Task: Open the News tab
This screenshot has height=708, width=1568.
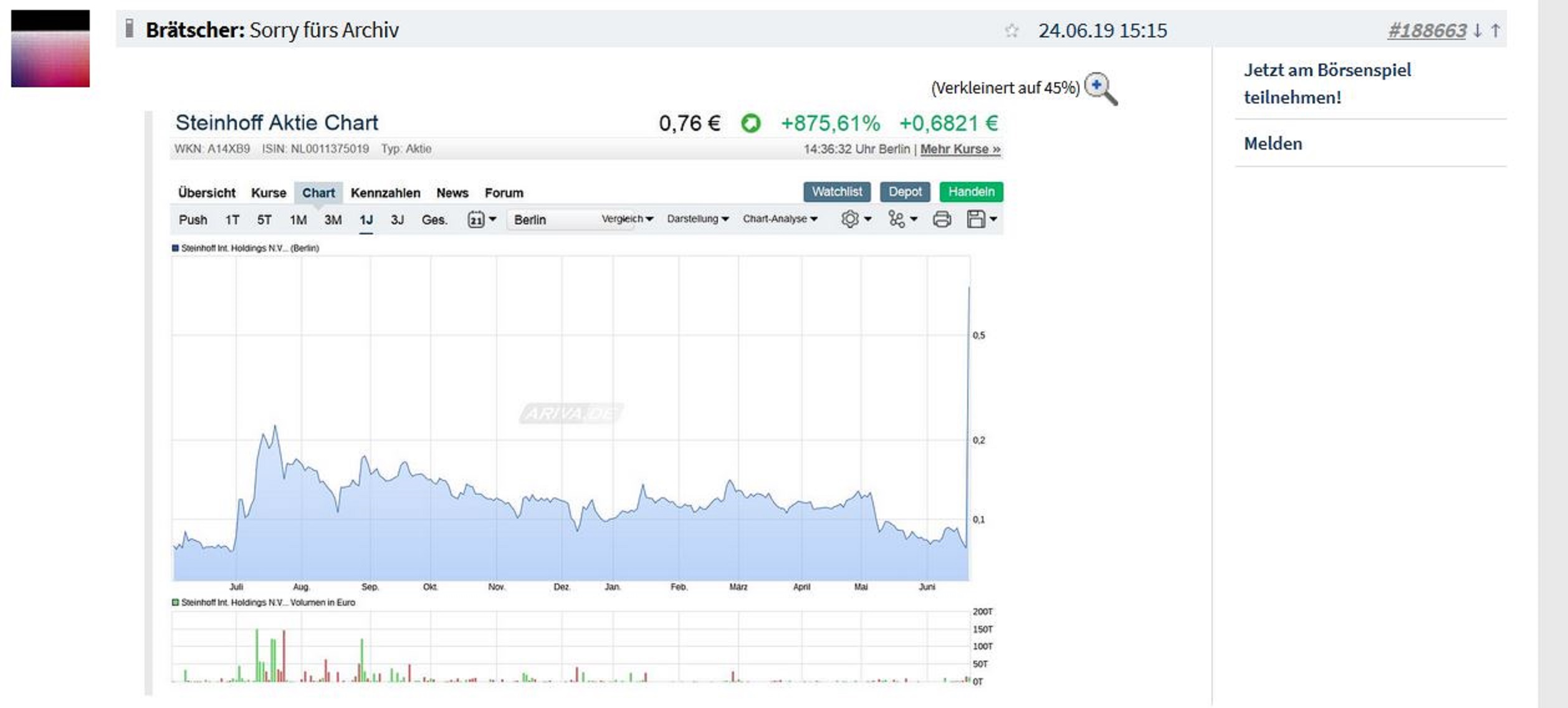Action: [453, 193]
